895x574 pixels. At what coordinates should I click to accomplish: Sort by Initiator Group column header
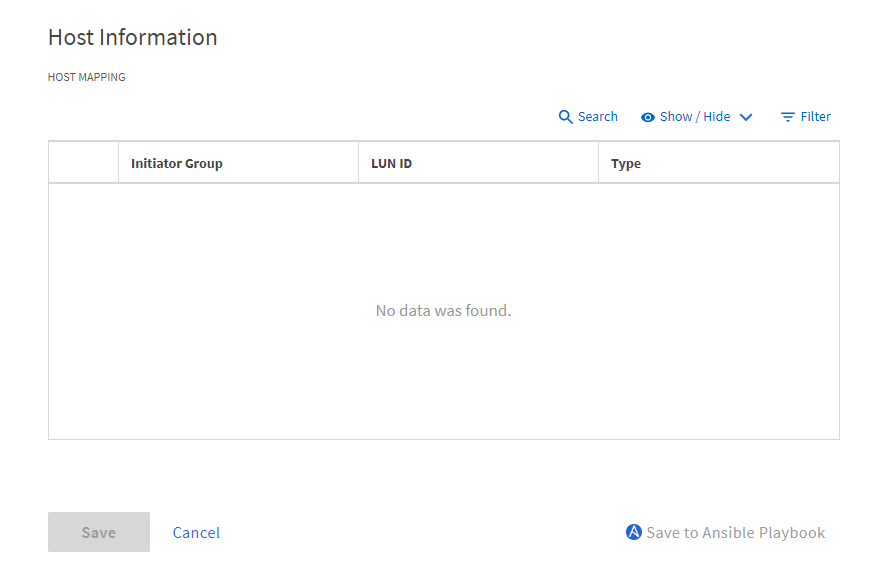177,163
